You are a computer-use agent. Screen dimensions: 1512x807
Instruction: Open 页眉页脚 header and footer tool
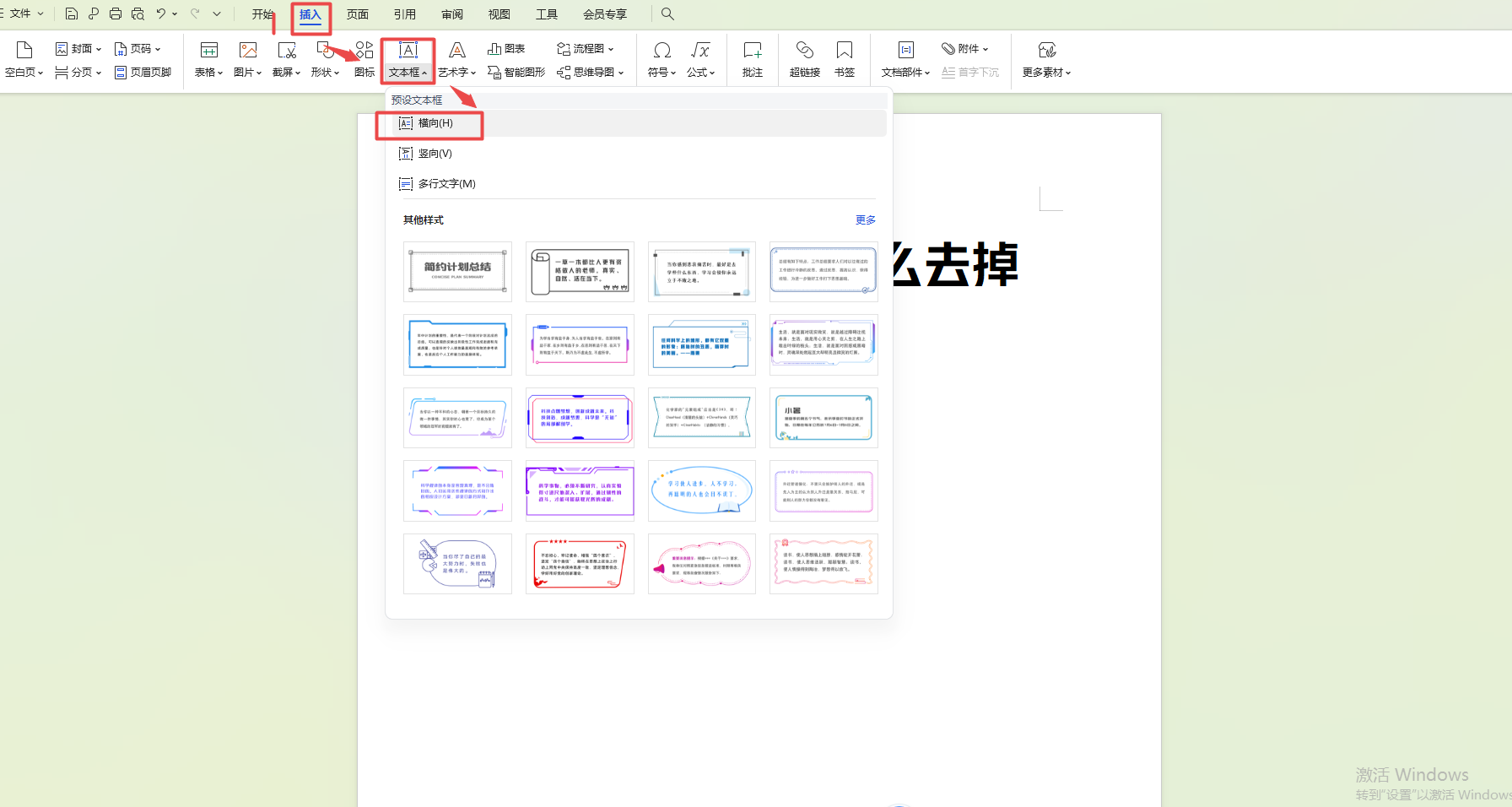click(x=143, y=73)
